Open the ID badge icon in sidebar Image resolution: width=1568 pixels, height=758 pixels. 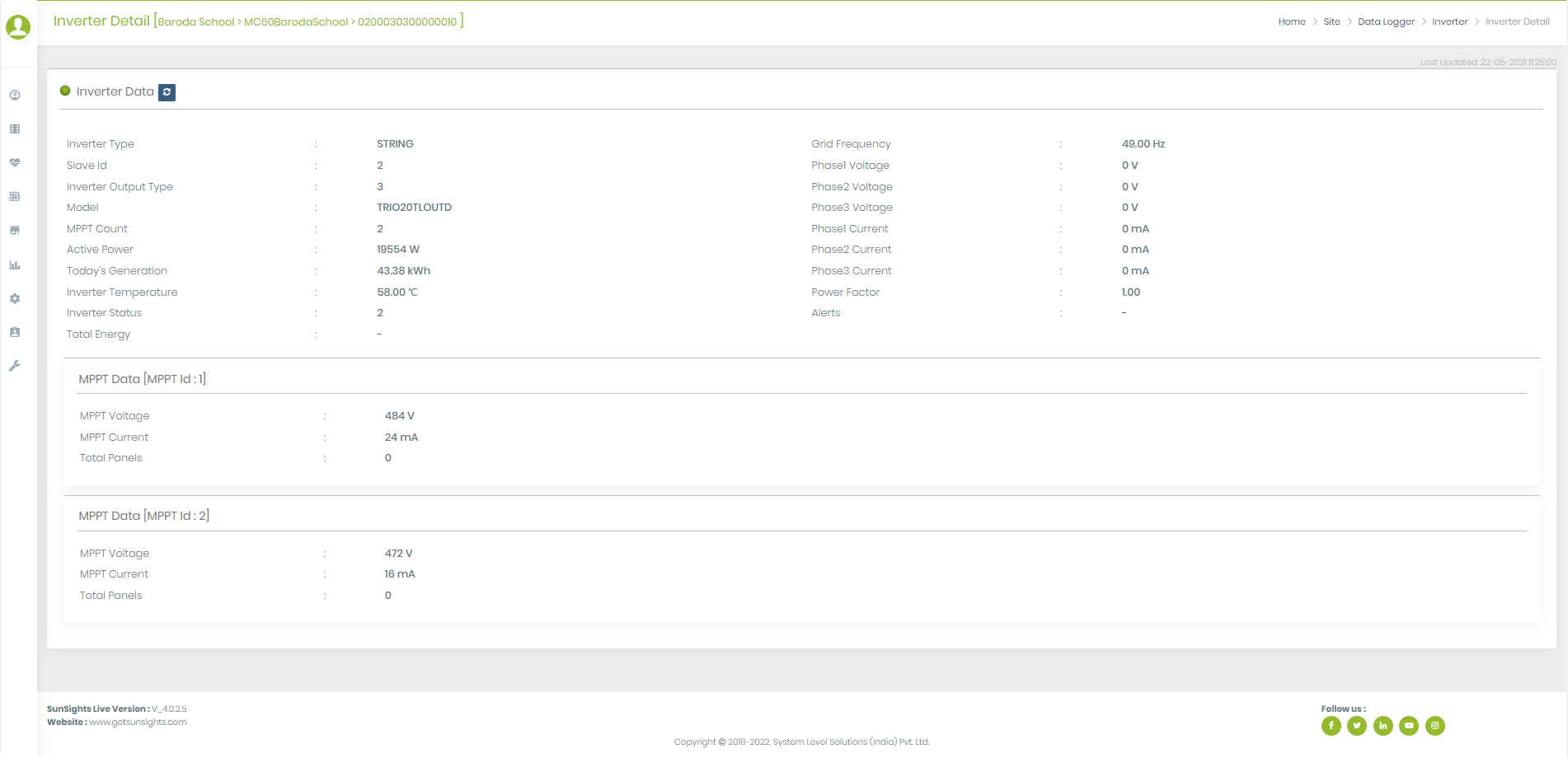click(x=15, y=333)
